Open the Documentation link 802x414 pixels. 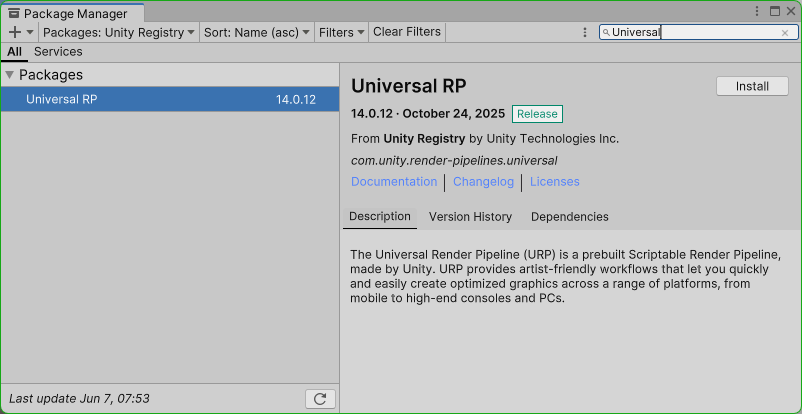[x=394, y=182]
